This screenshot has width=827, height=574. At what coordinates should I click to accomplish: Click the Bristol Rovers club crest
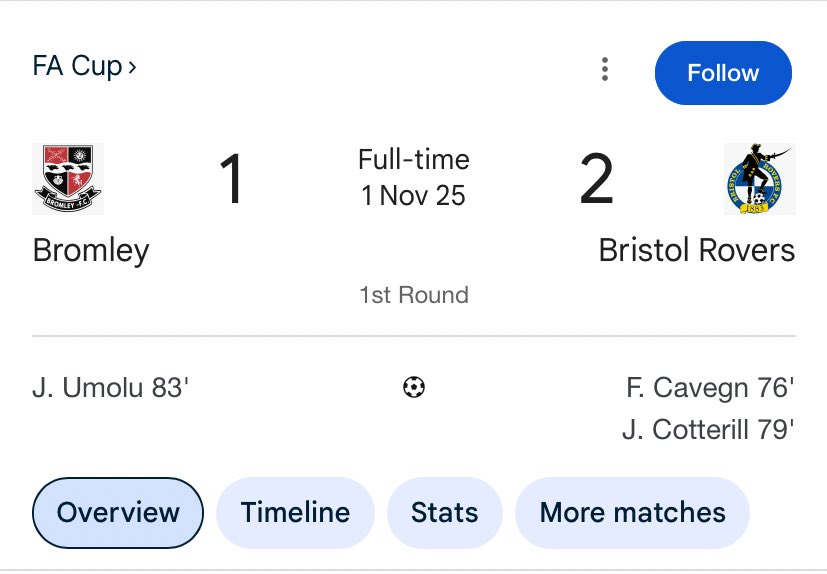coord(759,179)
